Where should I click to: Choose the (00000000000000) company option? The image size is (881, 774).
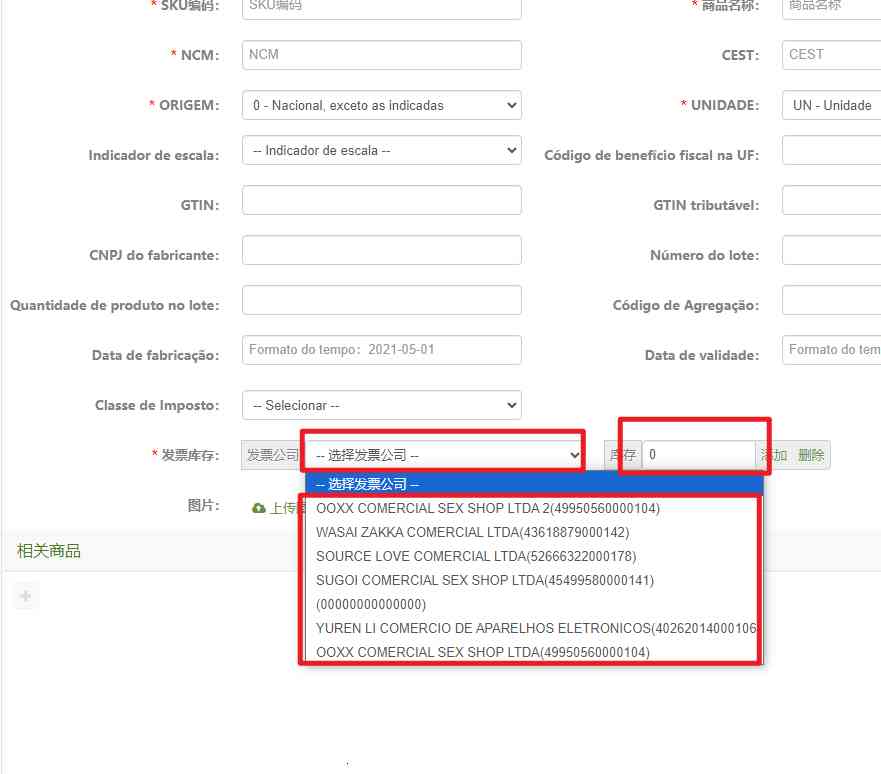[370, 604]
